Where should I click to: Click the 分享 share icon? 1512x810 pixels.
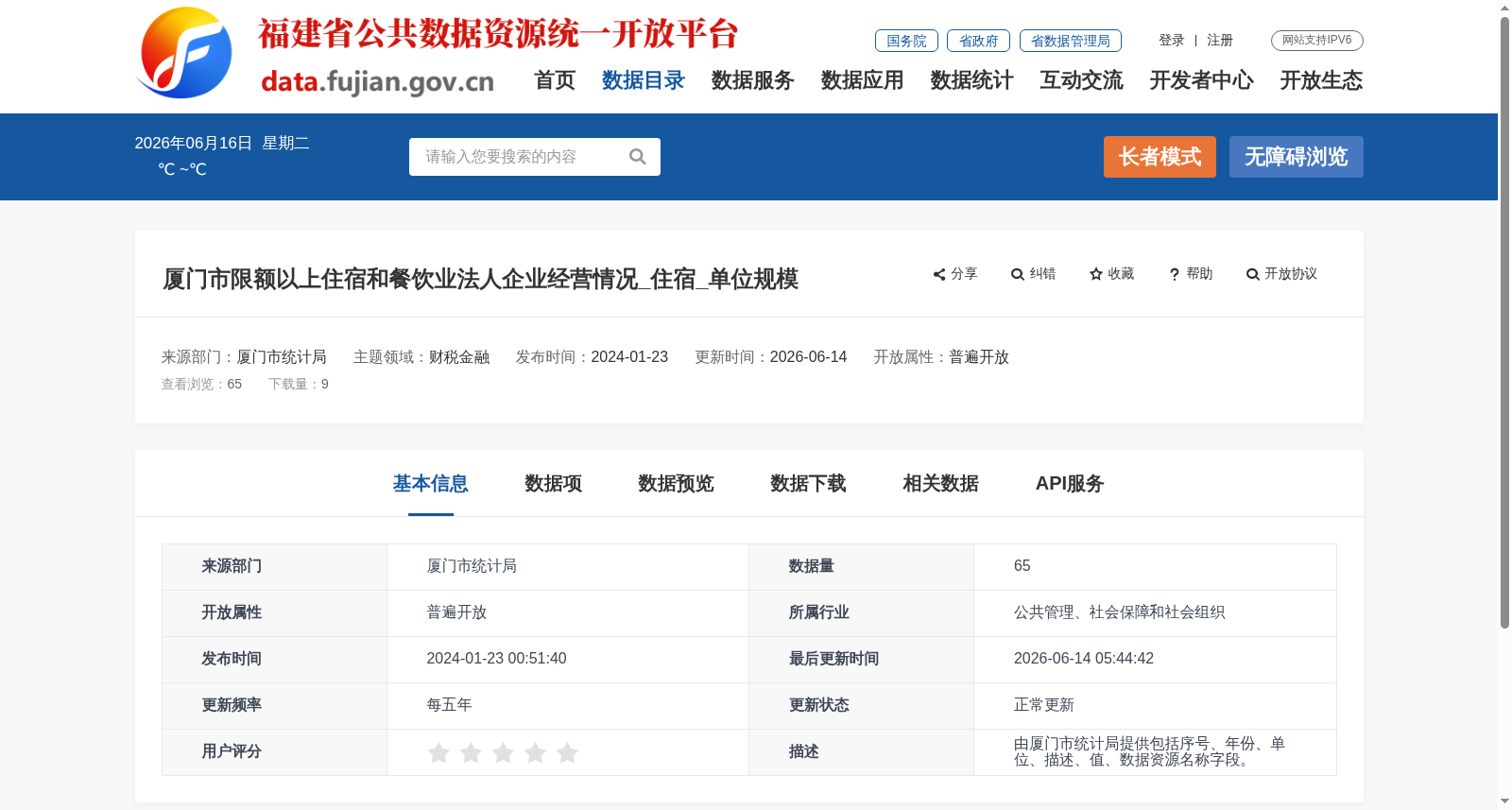click(x=939, y=274)
